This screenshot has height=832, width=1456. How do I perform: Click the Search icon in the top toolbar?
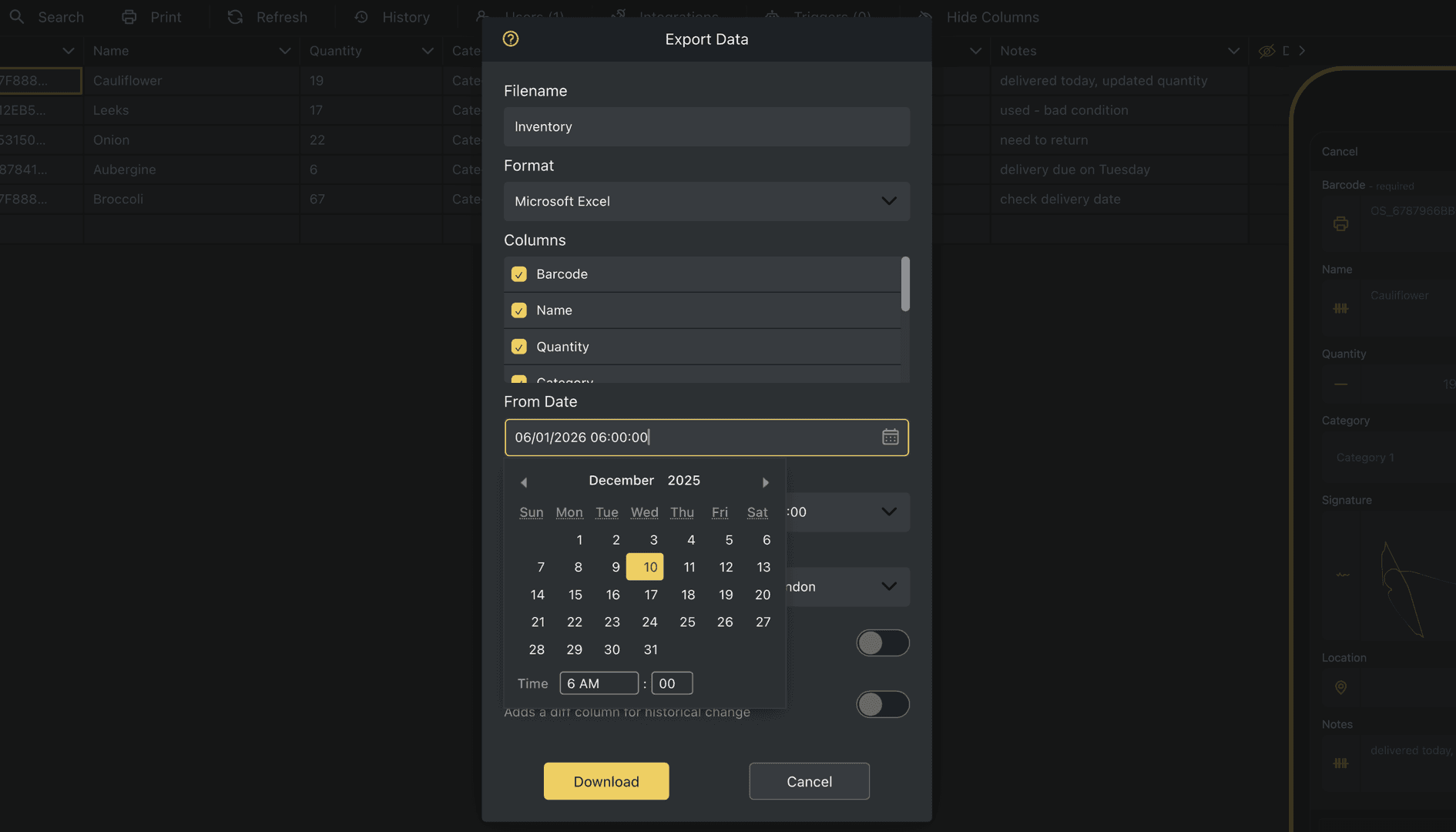17,16
